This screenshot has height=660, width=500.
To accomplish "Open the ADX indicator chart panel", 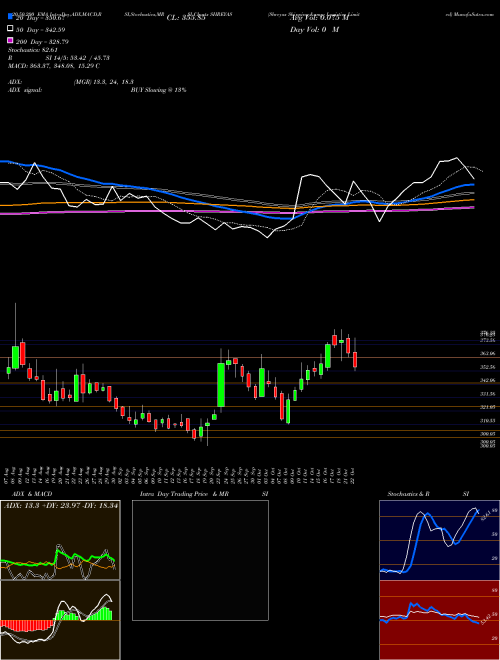I will point(60,540).
